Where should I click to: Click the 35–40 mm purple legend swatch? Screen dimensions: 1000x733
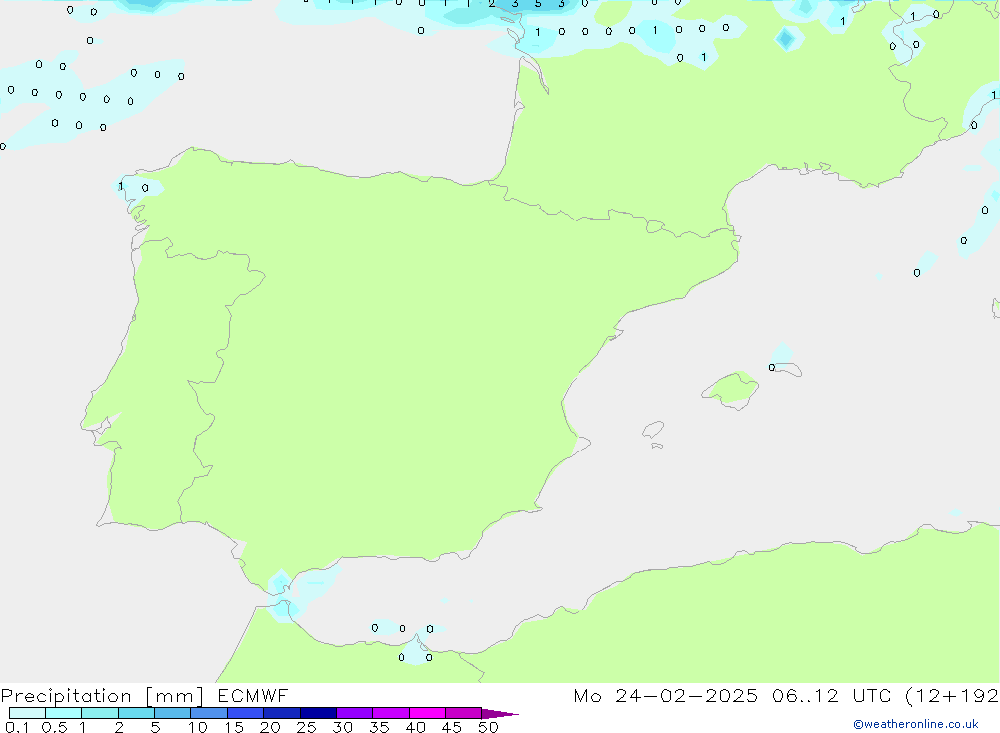(390, 713)
